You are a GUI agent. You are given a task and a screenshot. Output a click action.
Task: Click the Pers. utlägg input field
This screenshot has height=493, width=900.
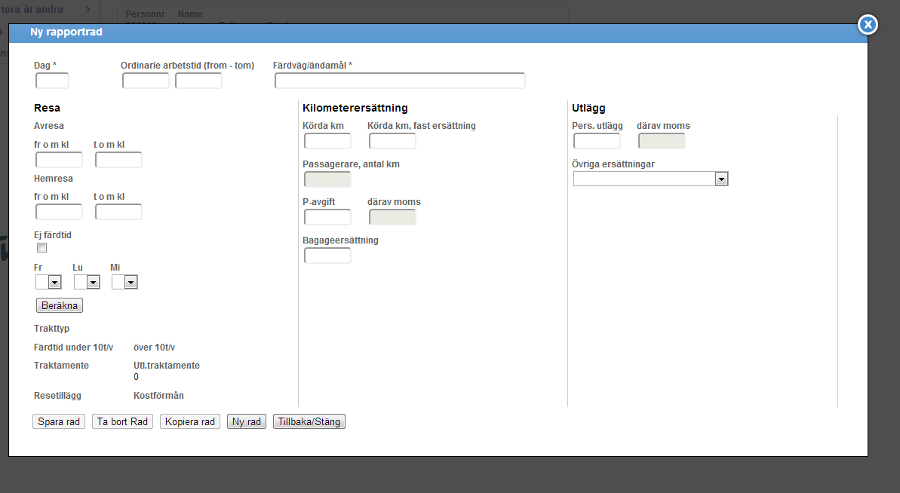click(597, 141)
